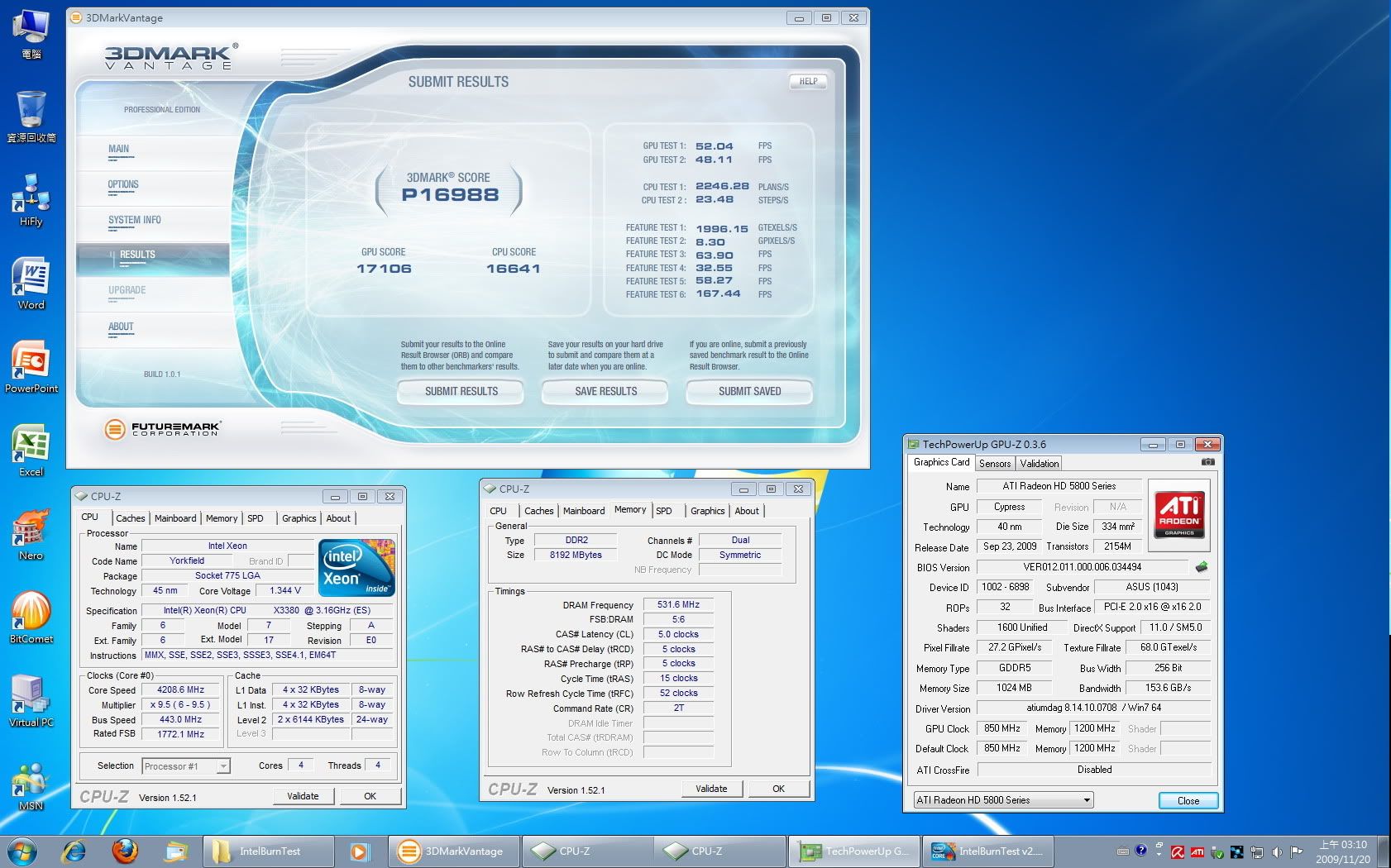Click the ATI Catalyst tray icon

coord(1197,851)
